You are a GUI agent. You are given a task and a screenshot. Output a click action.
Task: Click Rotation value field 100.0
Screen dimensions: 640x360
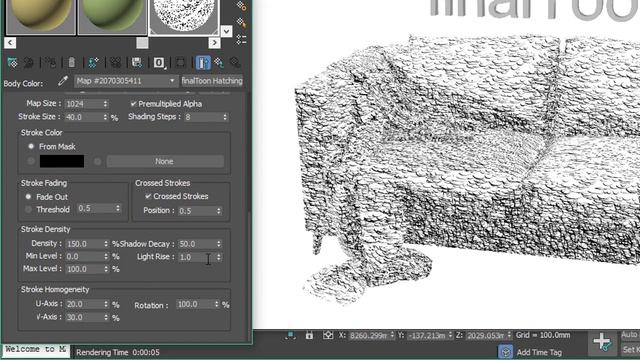[195, 304]
